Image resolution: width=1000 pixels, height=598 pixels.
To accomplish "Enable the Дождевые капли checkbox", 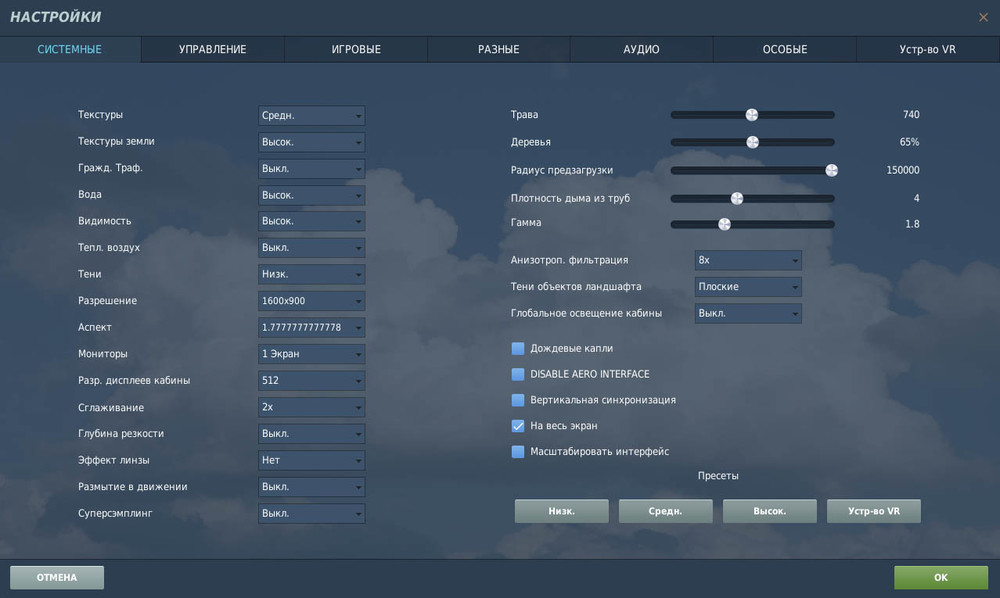I will 518,349.
